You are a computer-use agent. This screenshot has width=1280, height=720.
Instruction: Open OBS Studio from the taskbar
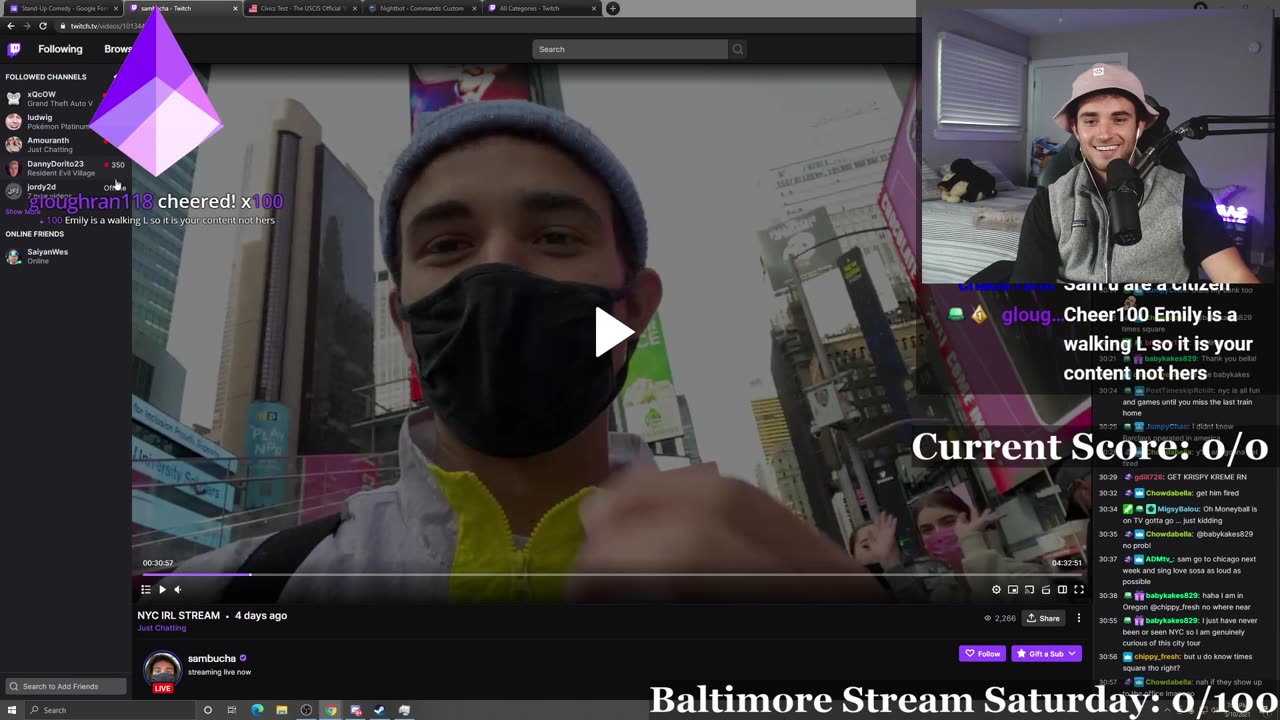[x=306, y=710]
